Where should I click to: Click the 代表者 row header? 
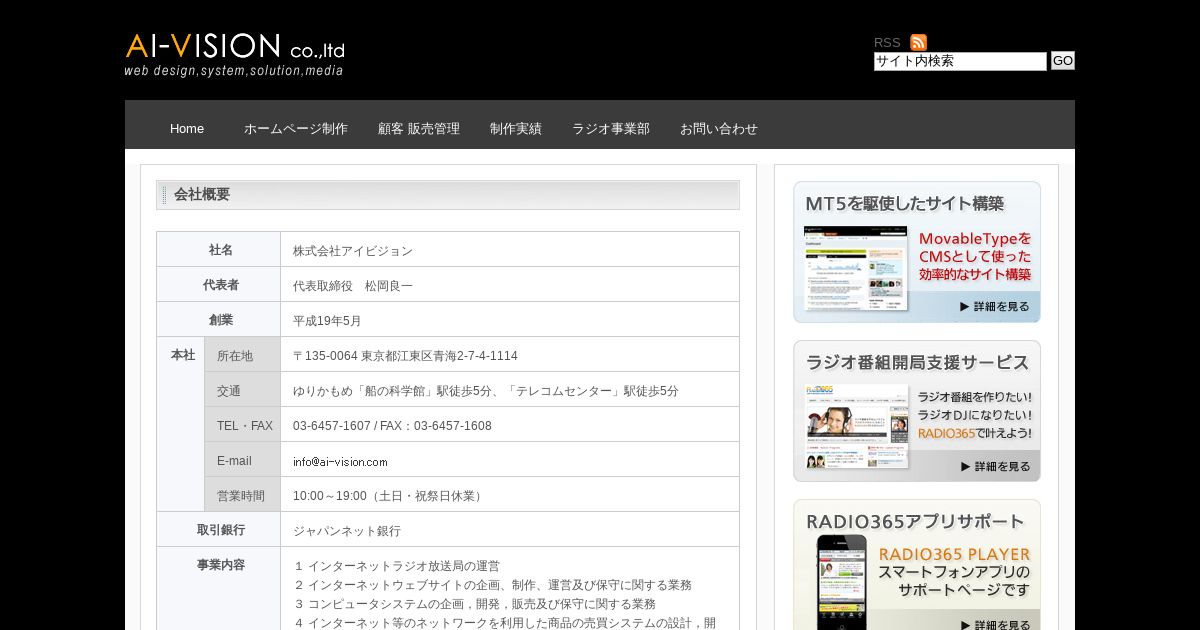click(x=219, y=284)
